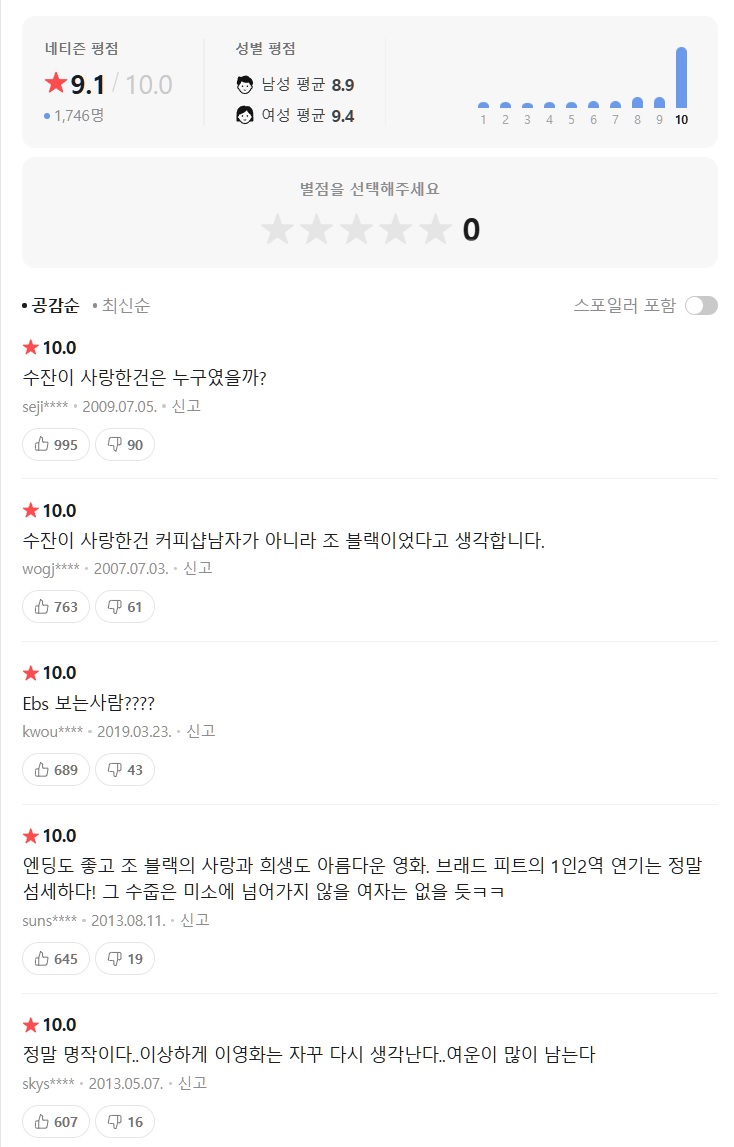The width and height of the screenshot is (734, 1147).
Task: Like the kwou**** Ebs review (689)
Action: [56, 770]
